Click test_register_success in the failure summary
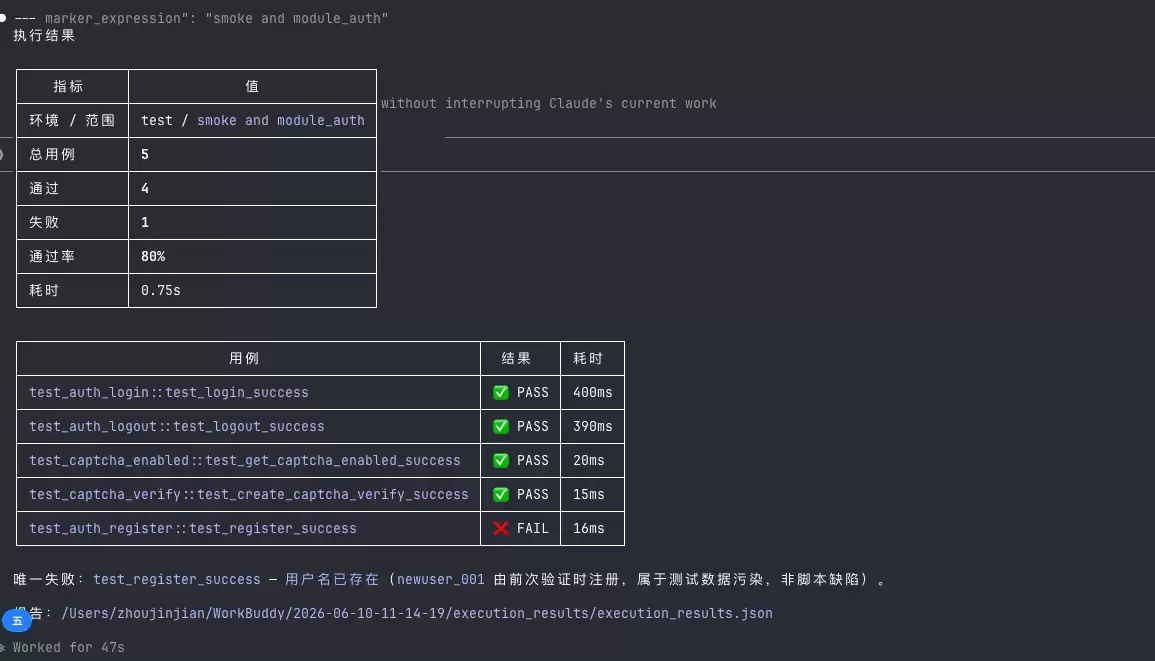This screenshot has width=1155, height=661. click(177, 579)
